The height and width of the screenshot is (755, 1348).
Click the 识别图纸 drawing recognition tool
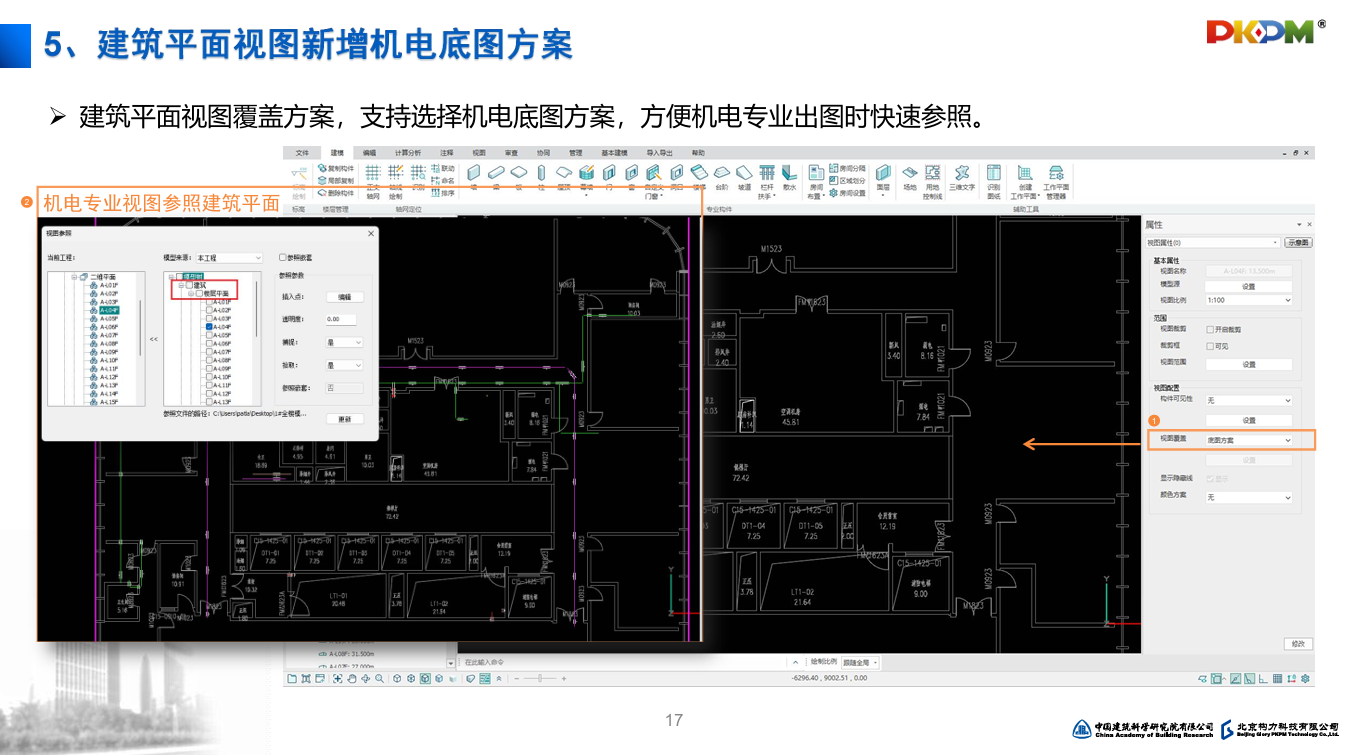pyautogui.click(x=993, y=181)
